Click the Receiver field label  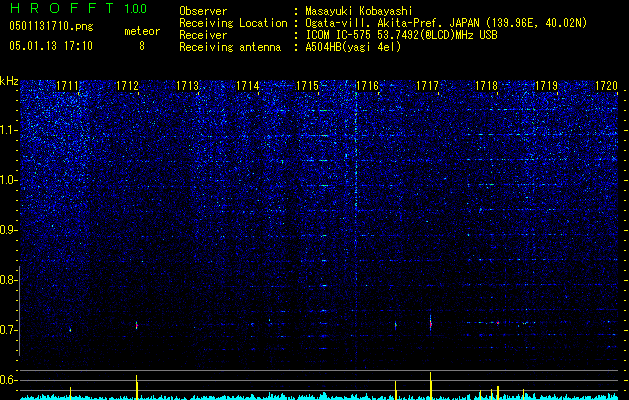pos(203,35)
